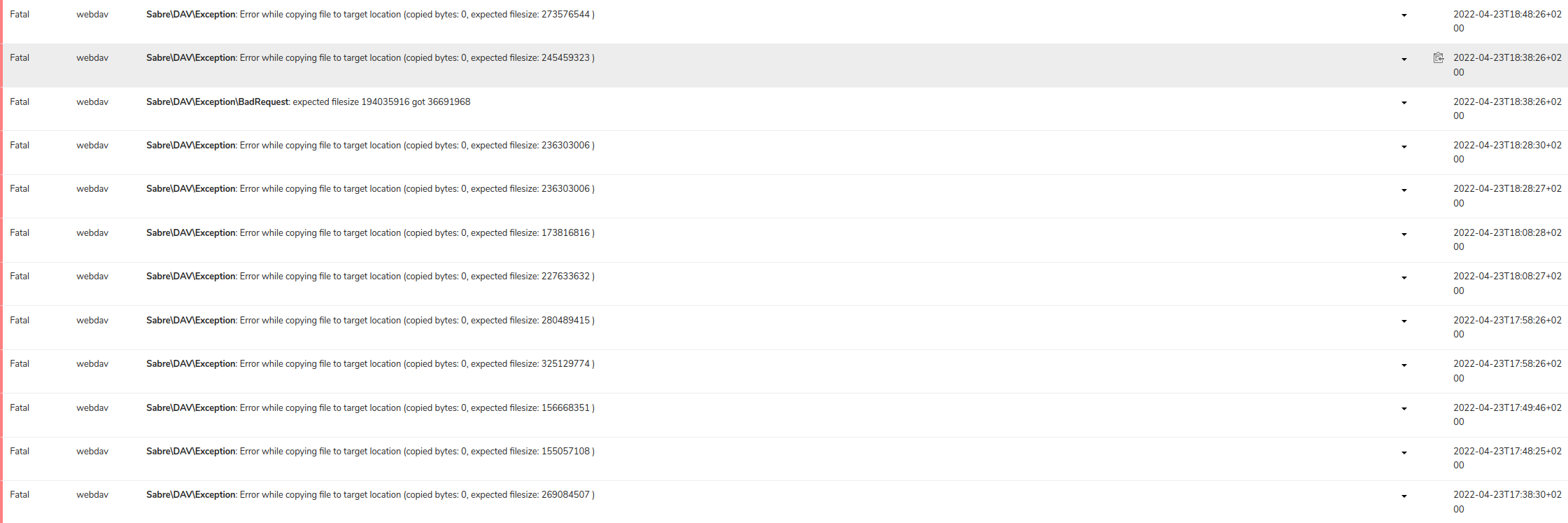Expand log entry with expected filesize 269084507
Screen dimensions: 1568x523
point(1404,496)
